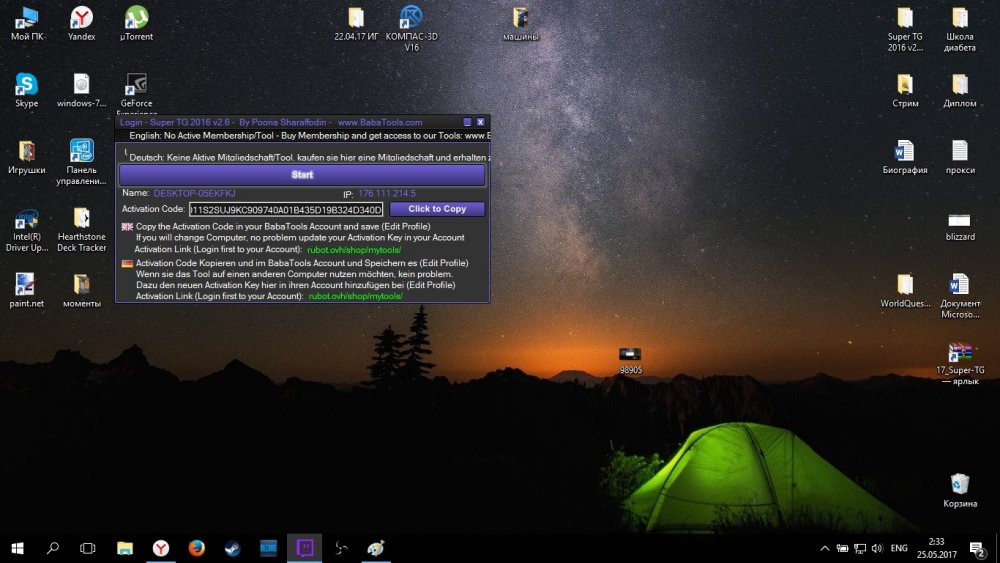The height and width of the screenshot is (563, 1000).
Task: Expand hidden system tray icons
Action: coord(825,548)
